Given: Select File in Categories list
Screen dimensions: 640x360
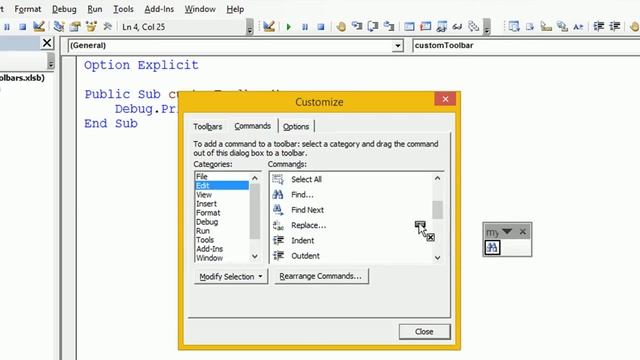Looking at the screenshot, I should 222,176.
